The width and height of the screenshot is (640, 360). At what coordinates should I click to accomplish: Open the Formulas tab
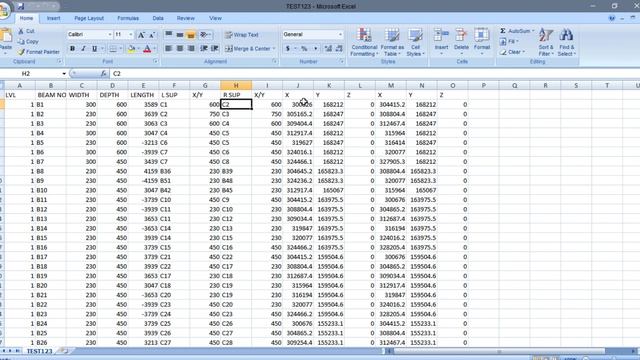point(128,18)
